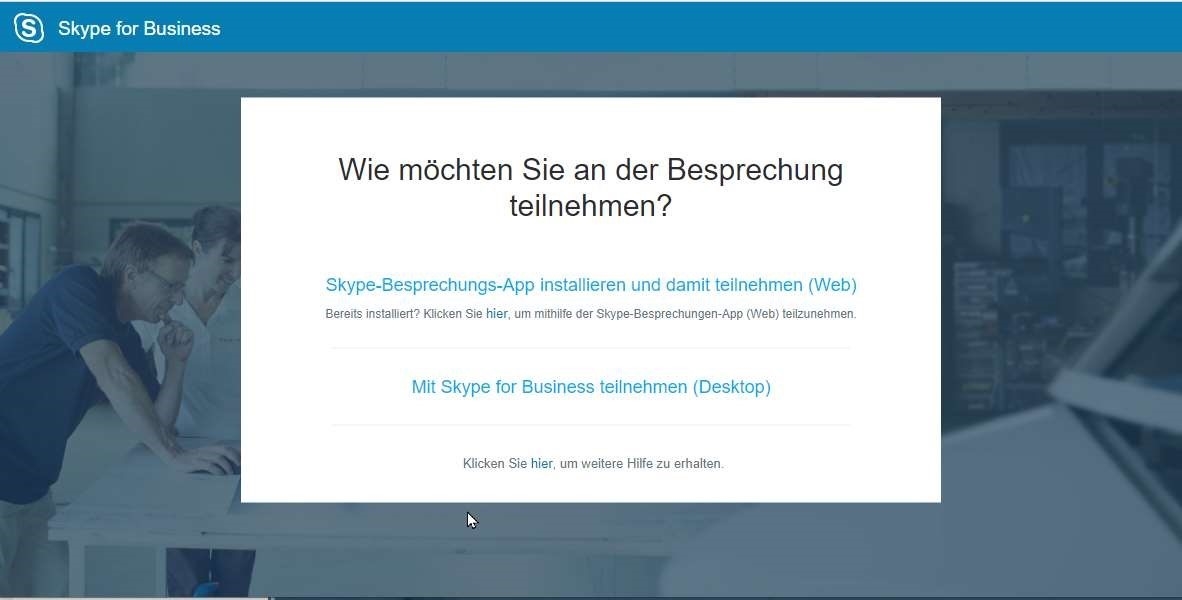
Task: Click the Skype logo icon in header
Action: point(29,28)
